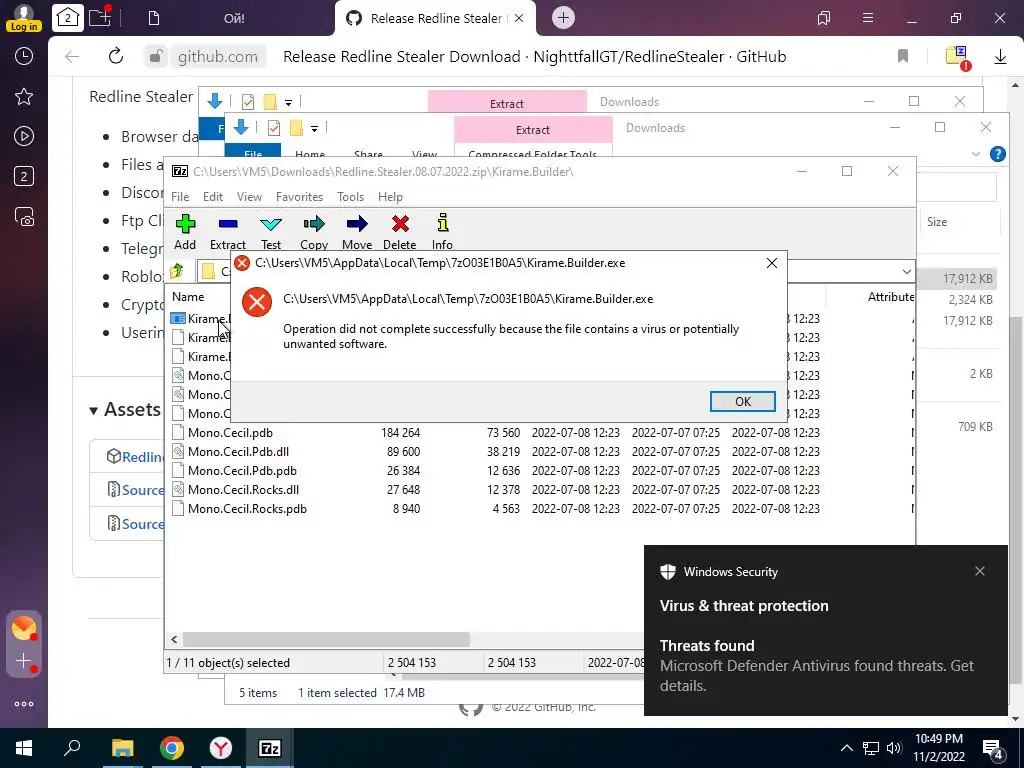
Task: Switch to 7-Zip on the taskbar
Action: pos(270,748)
